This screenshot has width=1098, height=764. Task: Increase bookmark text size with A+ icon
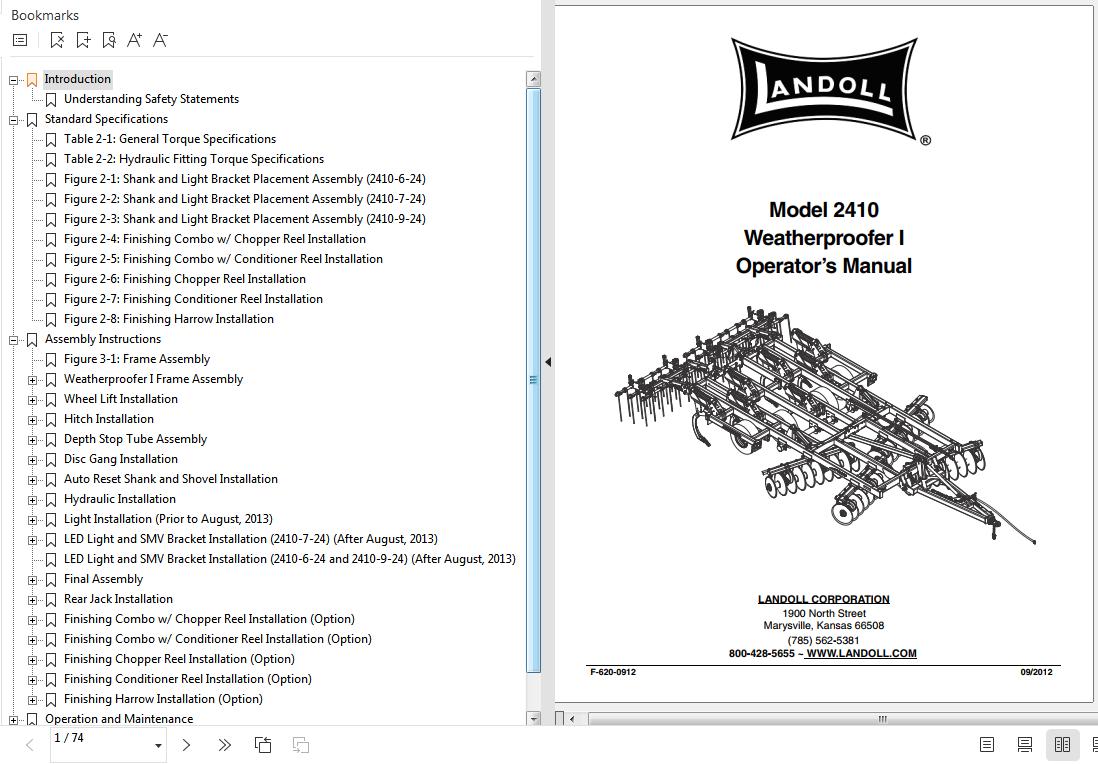pos(134,40)
